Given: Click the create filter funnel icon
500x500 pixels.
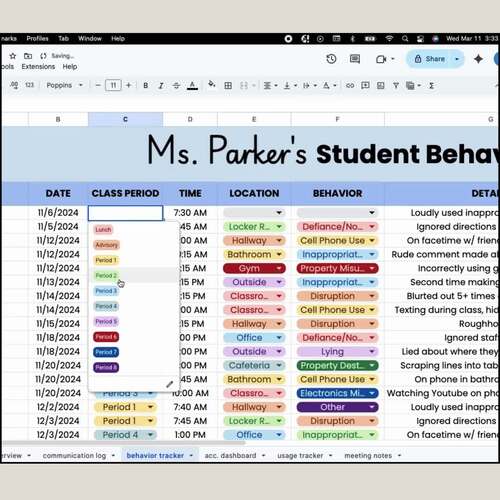Looking at the screenshot, I should 396,86.
